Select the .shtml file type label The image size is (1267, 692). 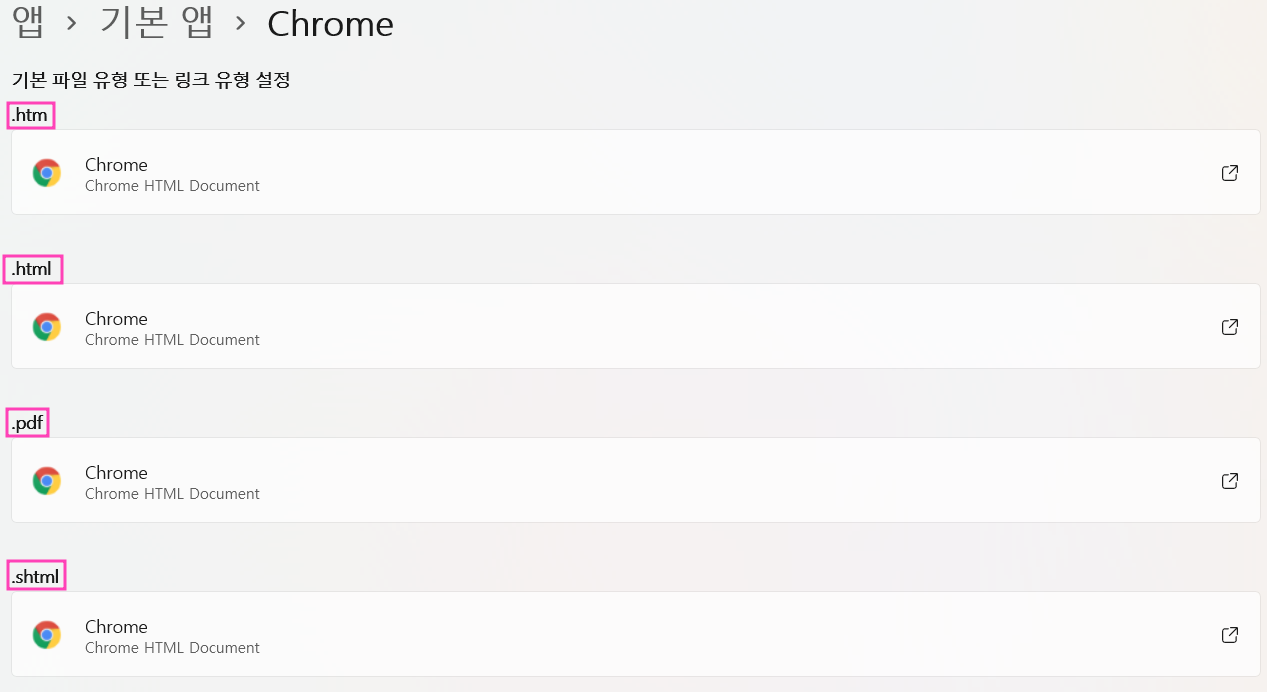pyautogui.click(x=36, y=577)
